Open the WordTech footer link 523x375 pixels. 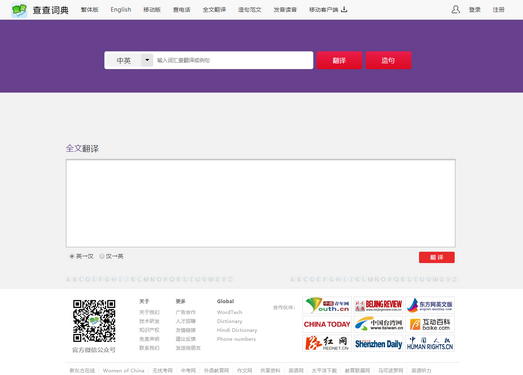229,312
